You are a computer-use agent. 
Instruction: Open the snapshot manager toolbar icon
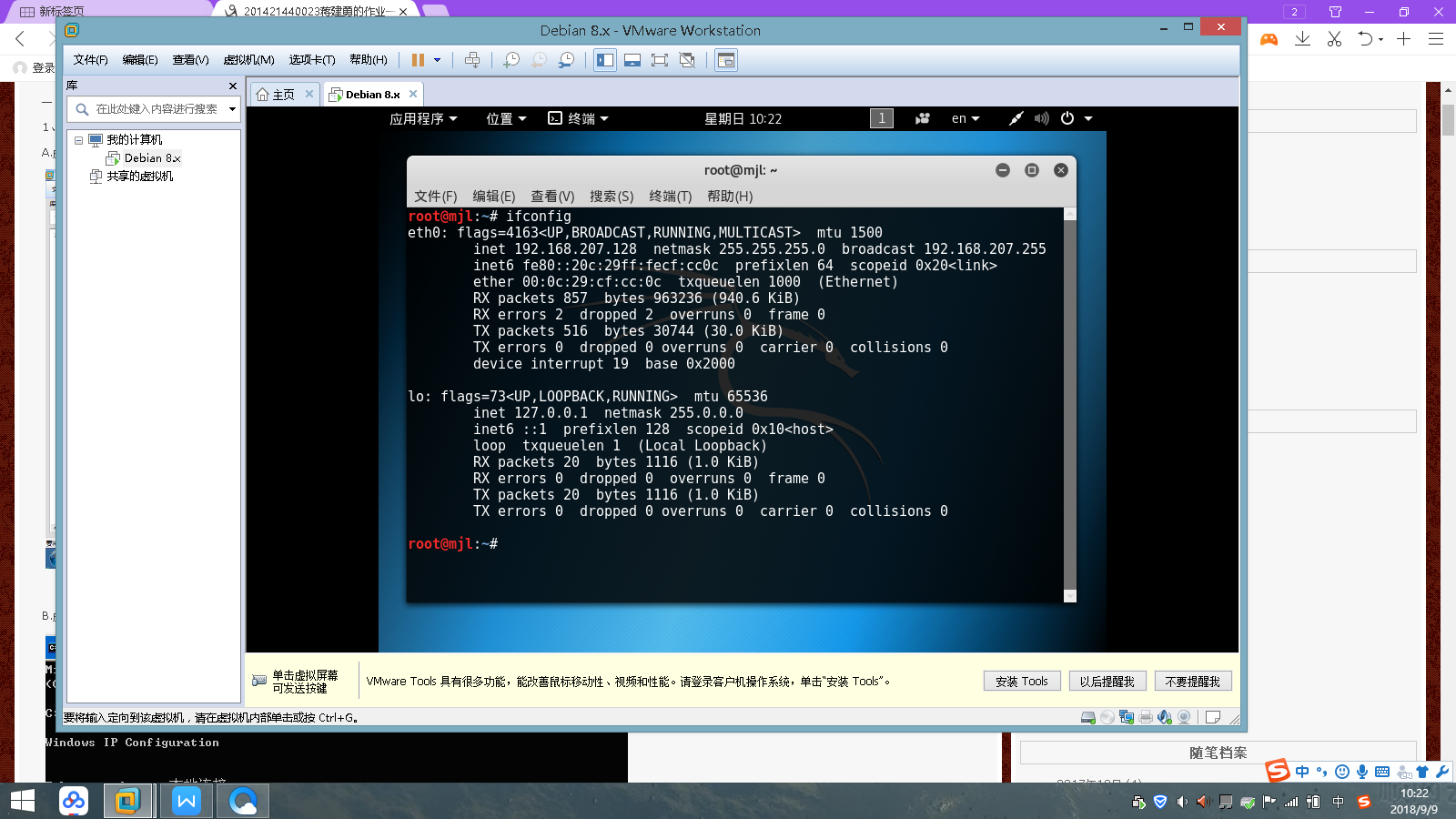point(566,60)
